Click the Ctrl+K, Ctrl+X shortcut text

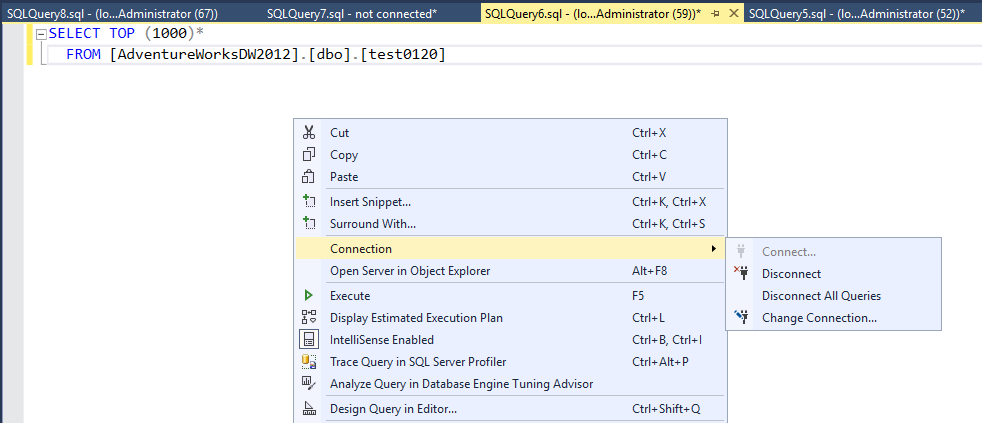[x=669, y=202]
